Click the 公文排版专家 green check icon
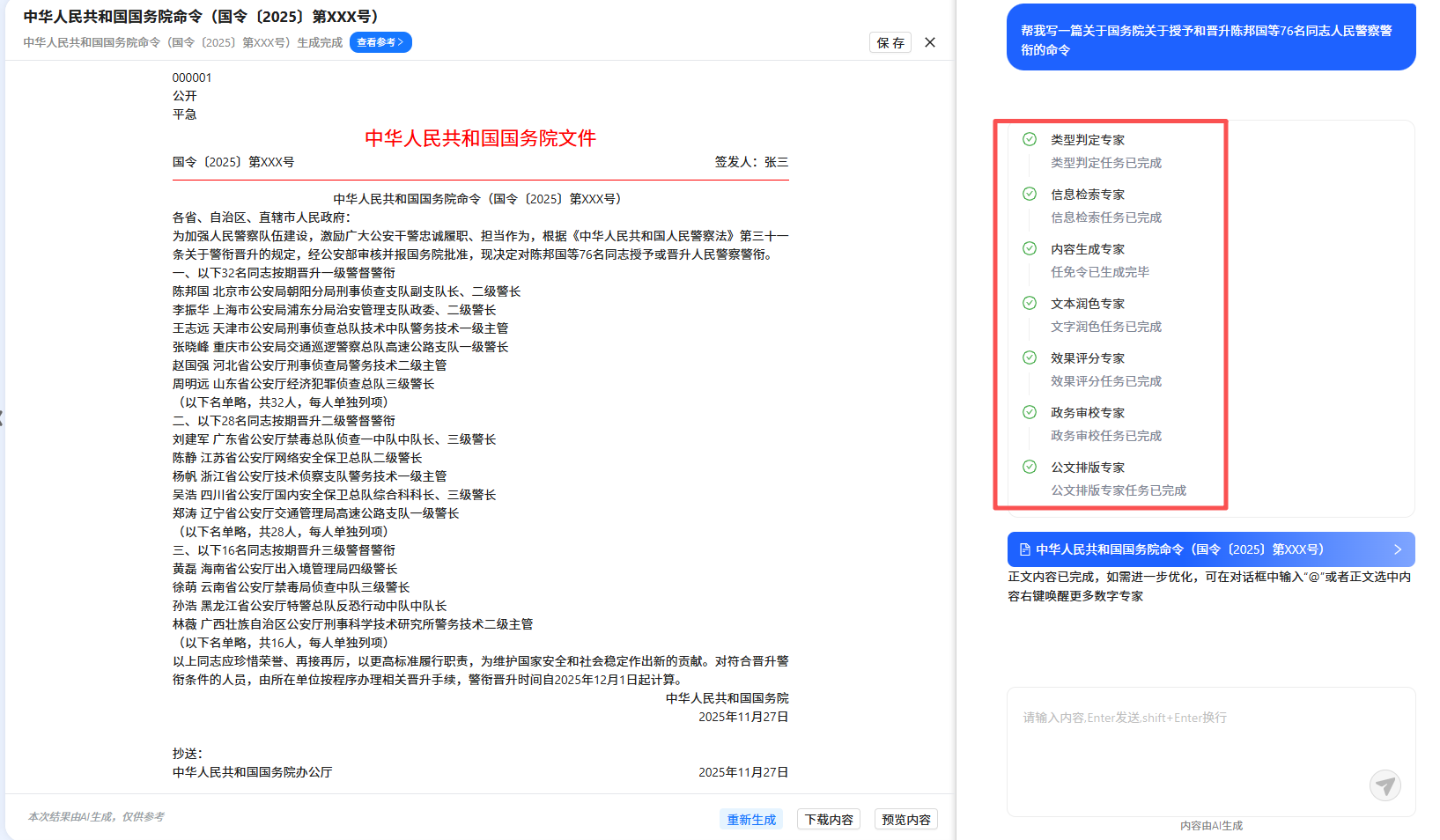The height and width of the screenshot is (840, 1440). pos(1029,467)
